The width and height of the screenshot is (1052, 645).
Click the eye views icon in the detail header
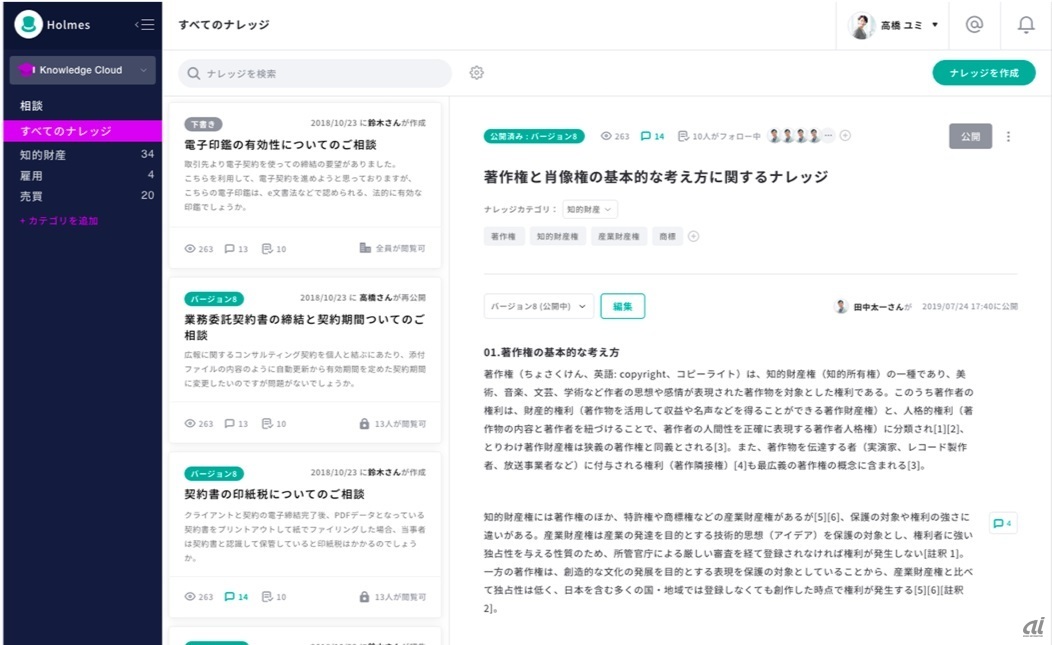[x=606, y=136]
